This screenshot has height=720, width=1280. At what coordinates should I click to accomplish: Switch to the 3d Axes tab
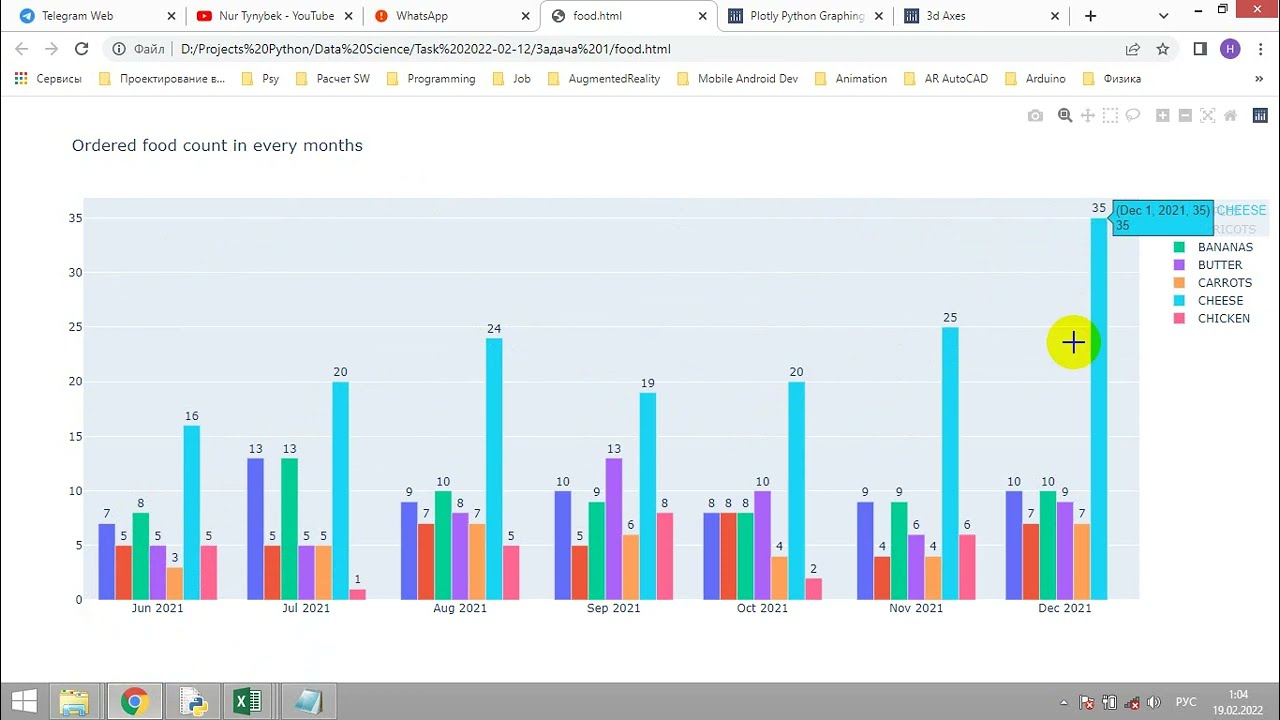(981, 16)
